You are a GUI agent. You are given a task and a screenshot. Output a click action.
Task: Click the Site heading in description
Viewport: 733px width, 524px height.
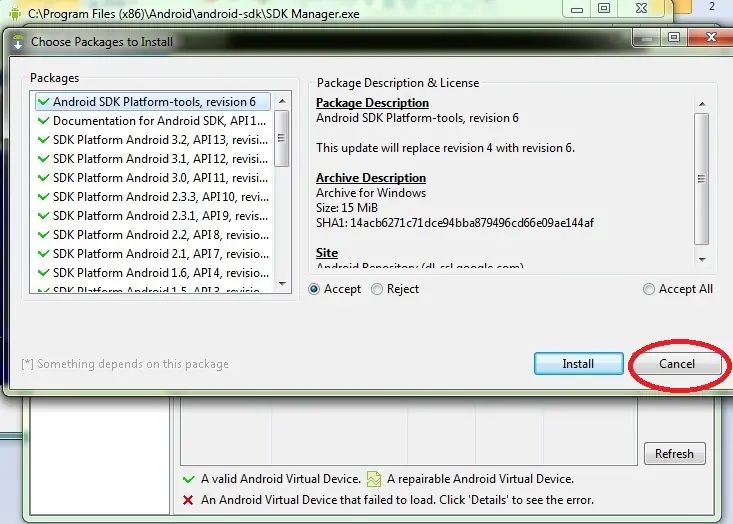327,253
